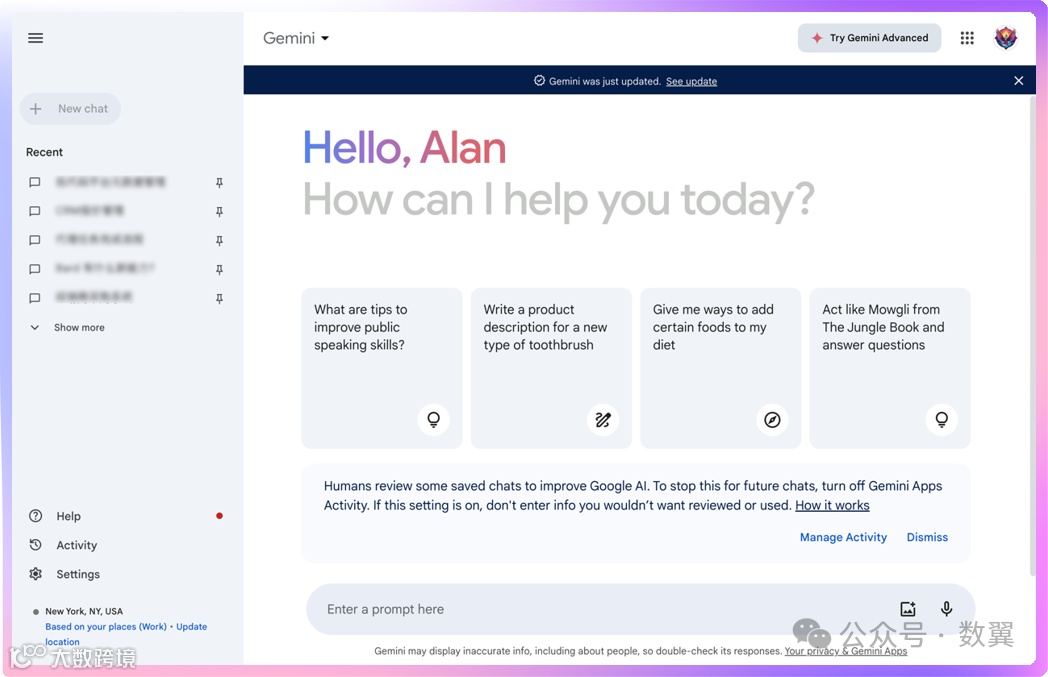1048x677 pixels.
Task: Open the fourth recent chat entry
Action: 104,268
